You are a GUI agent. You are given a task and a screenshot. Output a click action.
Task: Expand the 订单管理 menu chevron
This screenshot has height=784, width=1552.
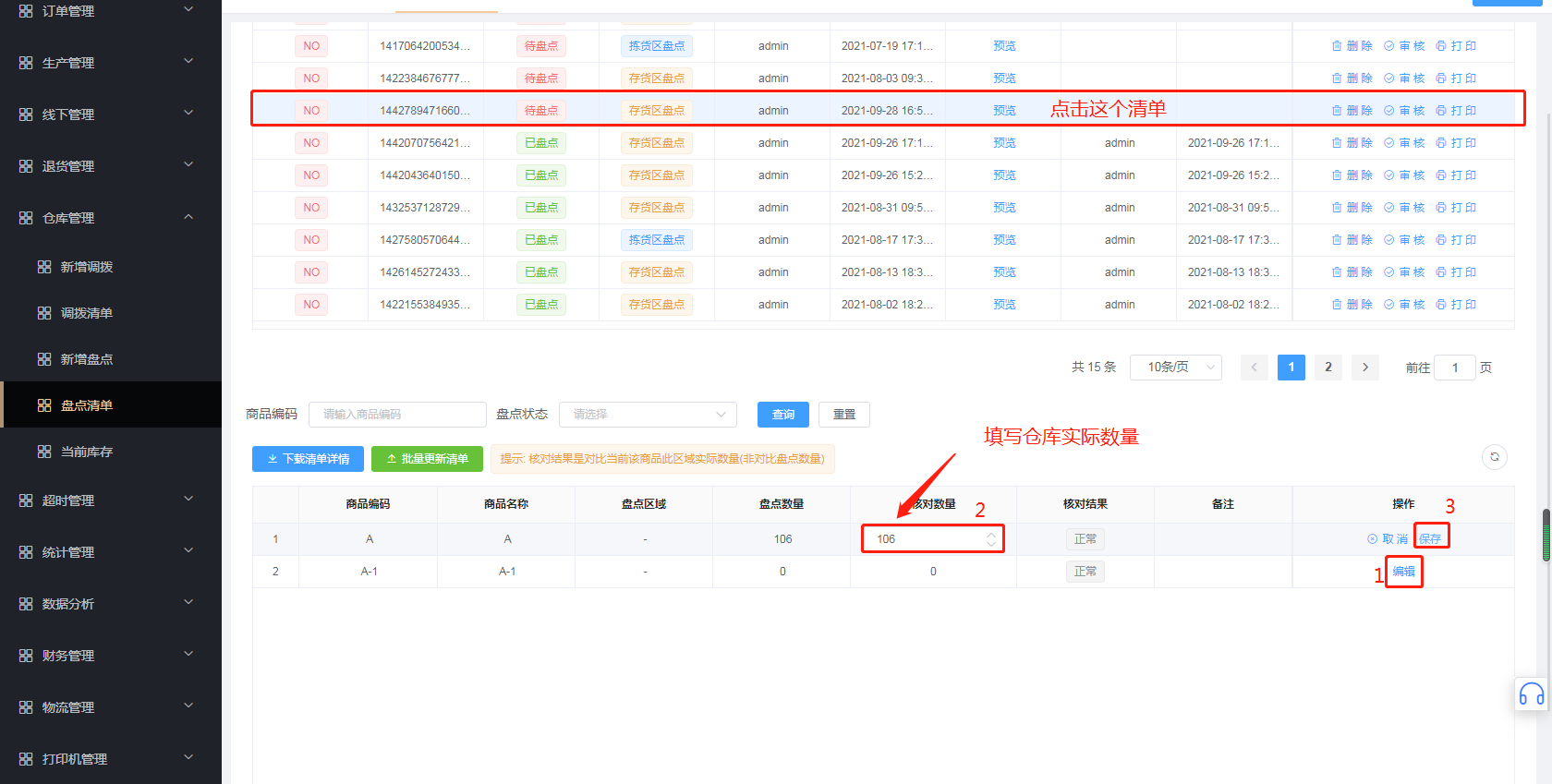click(188, 9)
